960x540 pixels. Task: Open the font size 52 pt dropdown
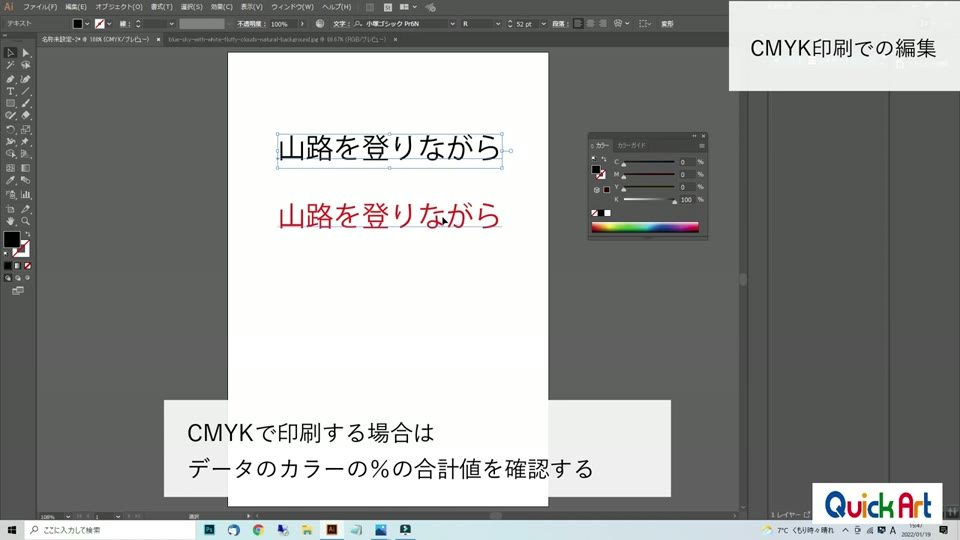click(543, 24)
